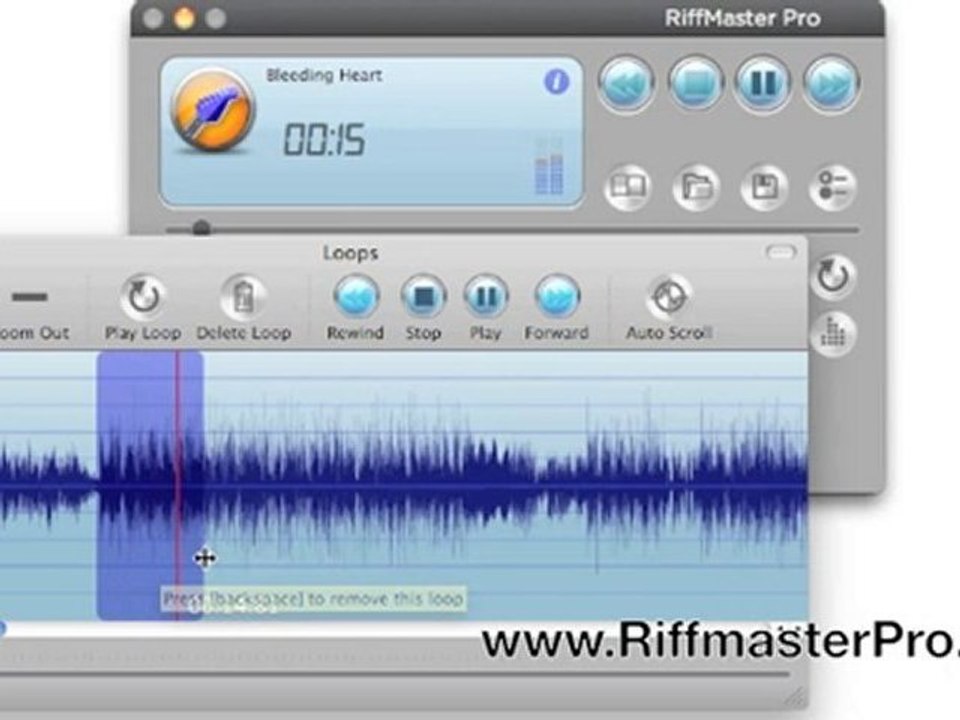Click the Bleeding Heart song title

point(324,75)
